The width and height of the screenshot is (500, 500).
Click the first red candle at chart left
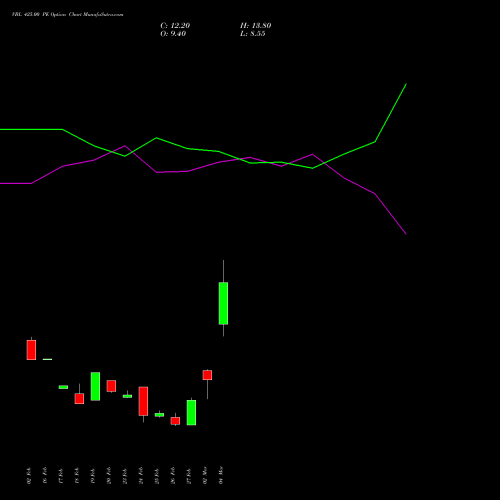[31, 350]
